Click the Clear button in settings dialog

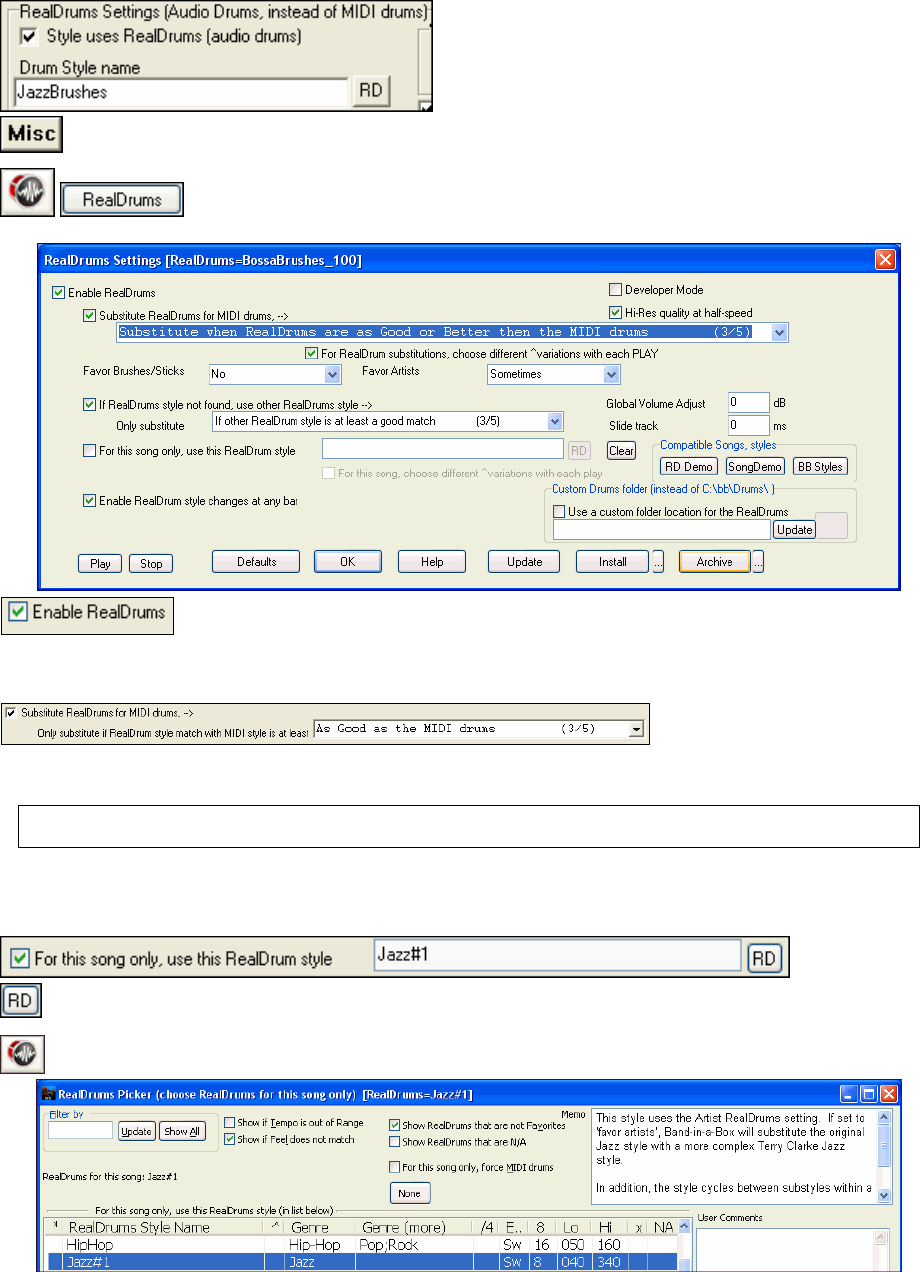tap(621, 451)
